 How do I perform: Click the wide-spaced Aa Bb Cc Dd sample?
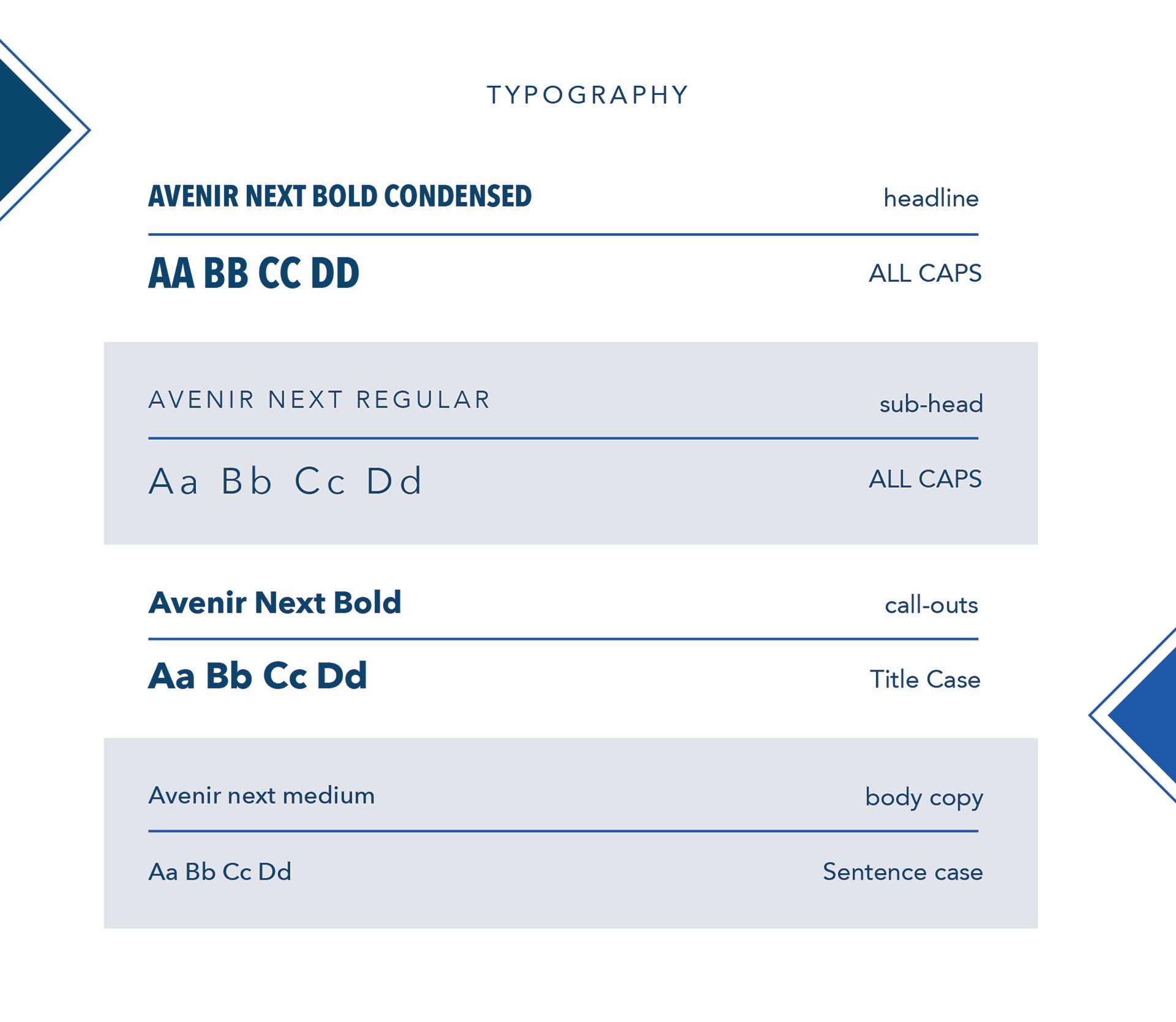(x=285, y=481)
